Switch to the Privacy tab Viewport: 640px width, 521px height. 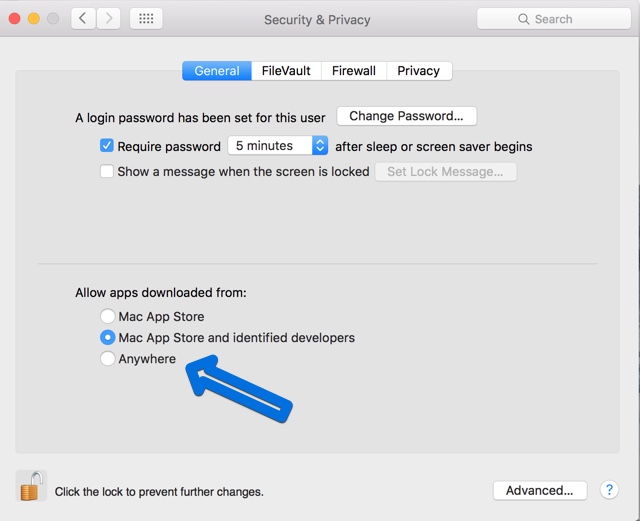[419, 71]
